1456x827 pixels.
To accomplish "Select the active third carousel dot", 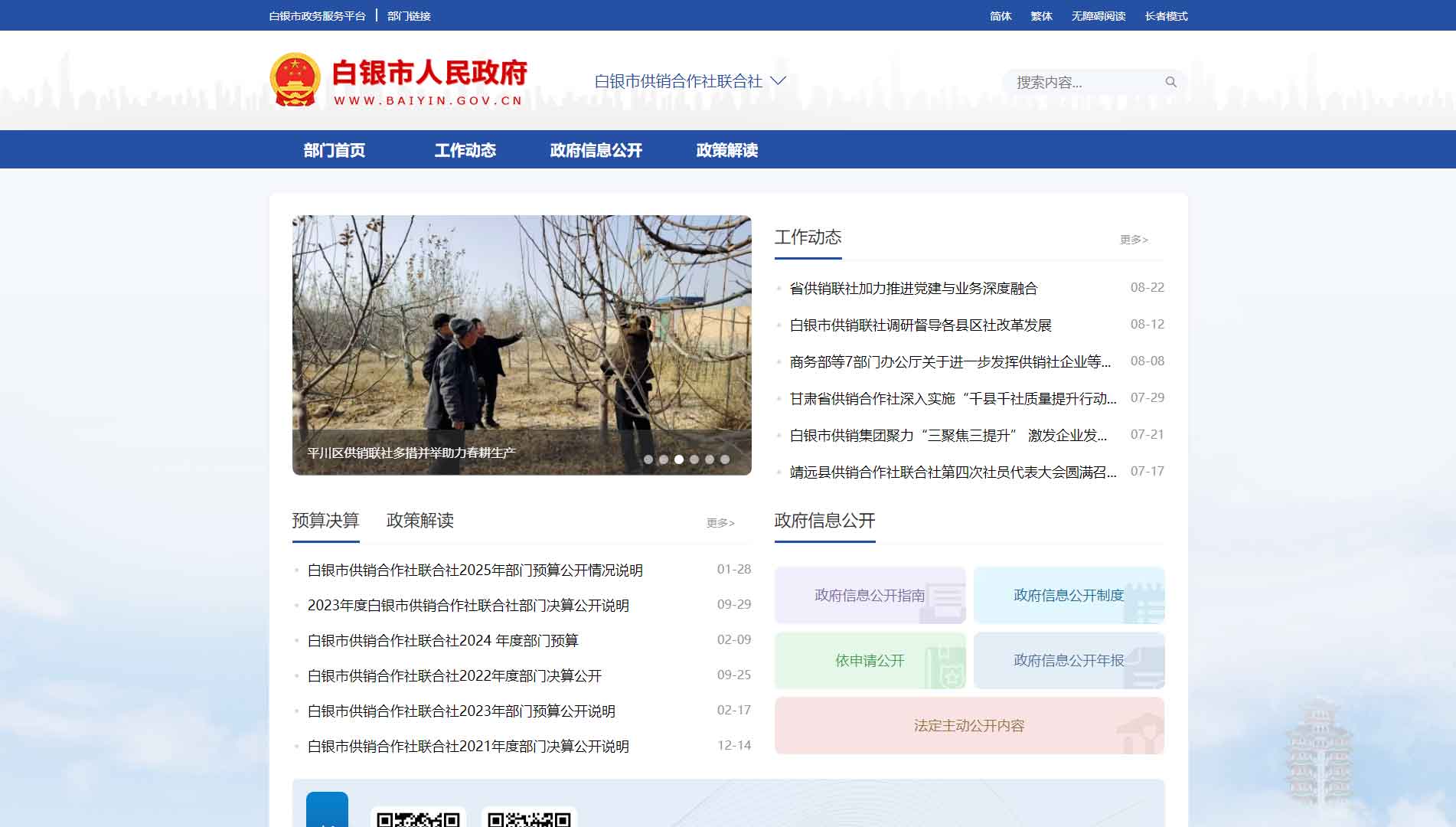I will (x=679, y=459).
